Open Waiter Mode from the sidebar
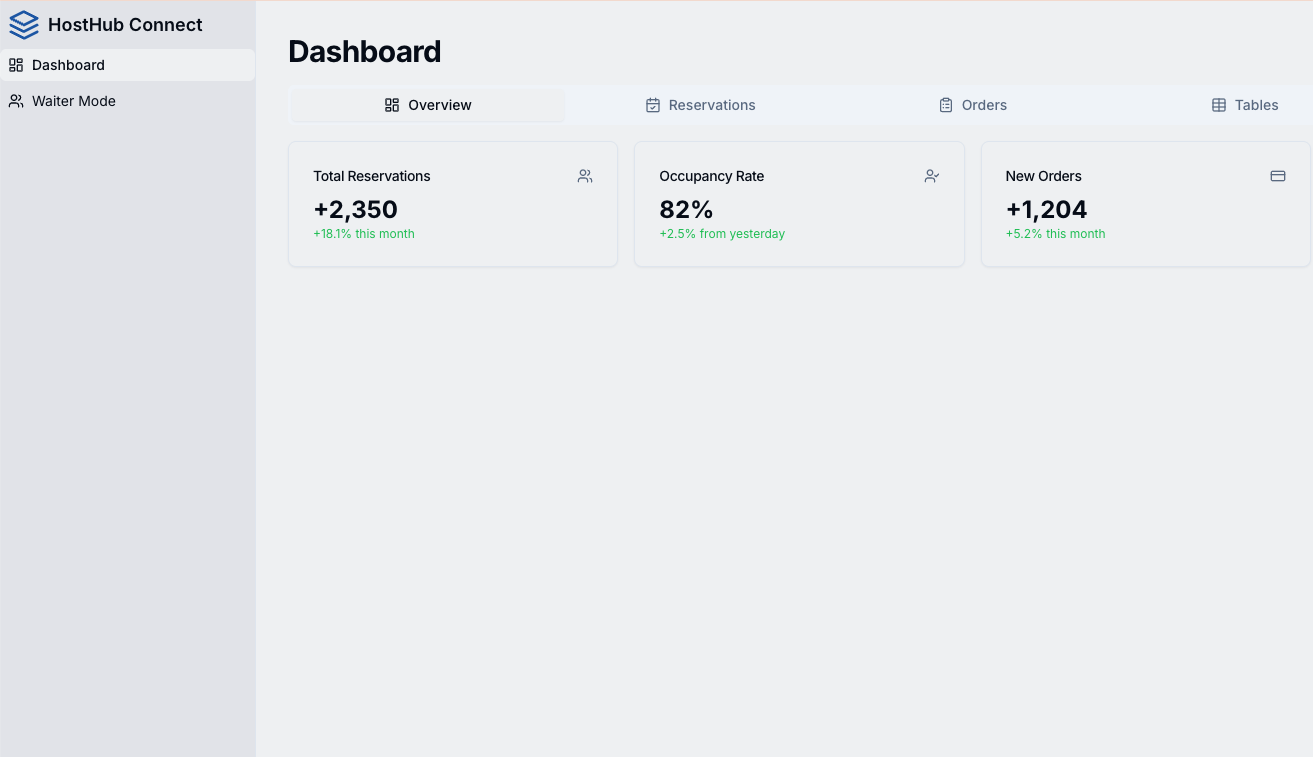Viewport: 1313px width, 757px height. [x=74, y=101]
